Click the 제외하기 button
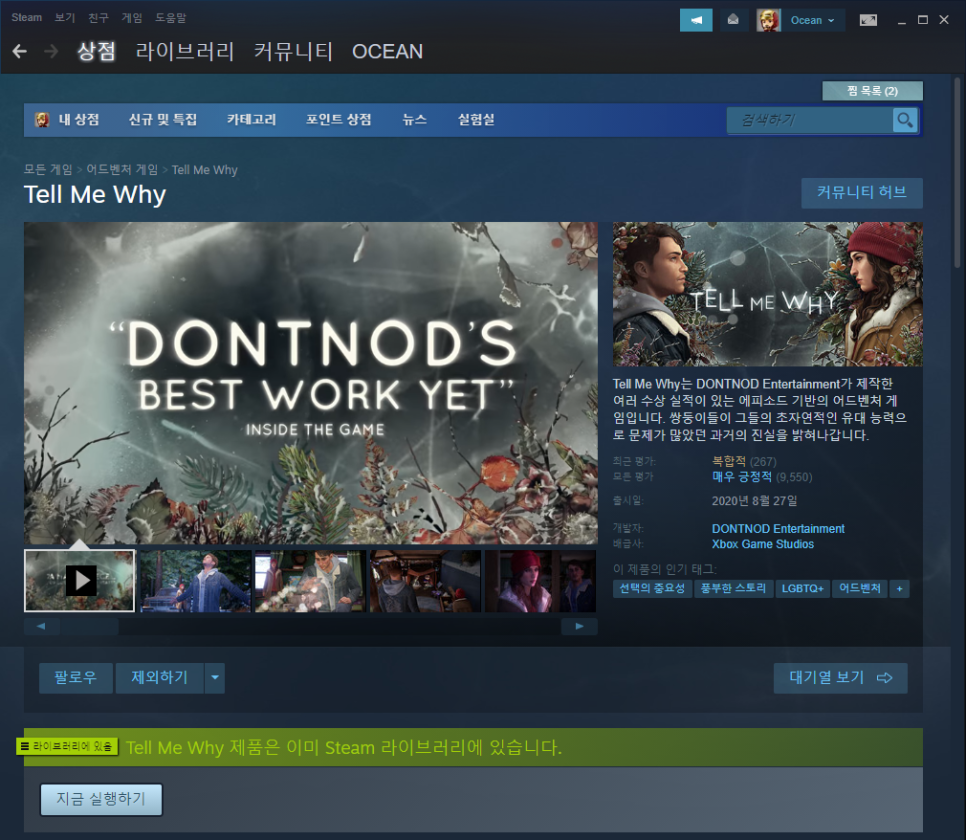966x840 pixels. 160,678
